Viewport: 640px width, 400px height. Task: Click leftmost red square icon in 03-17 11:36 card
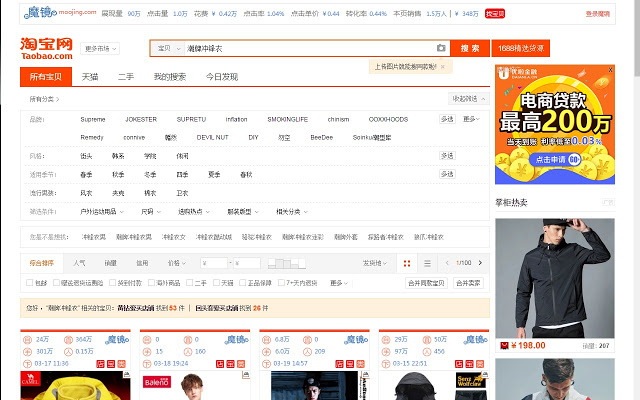coord(100,364)
